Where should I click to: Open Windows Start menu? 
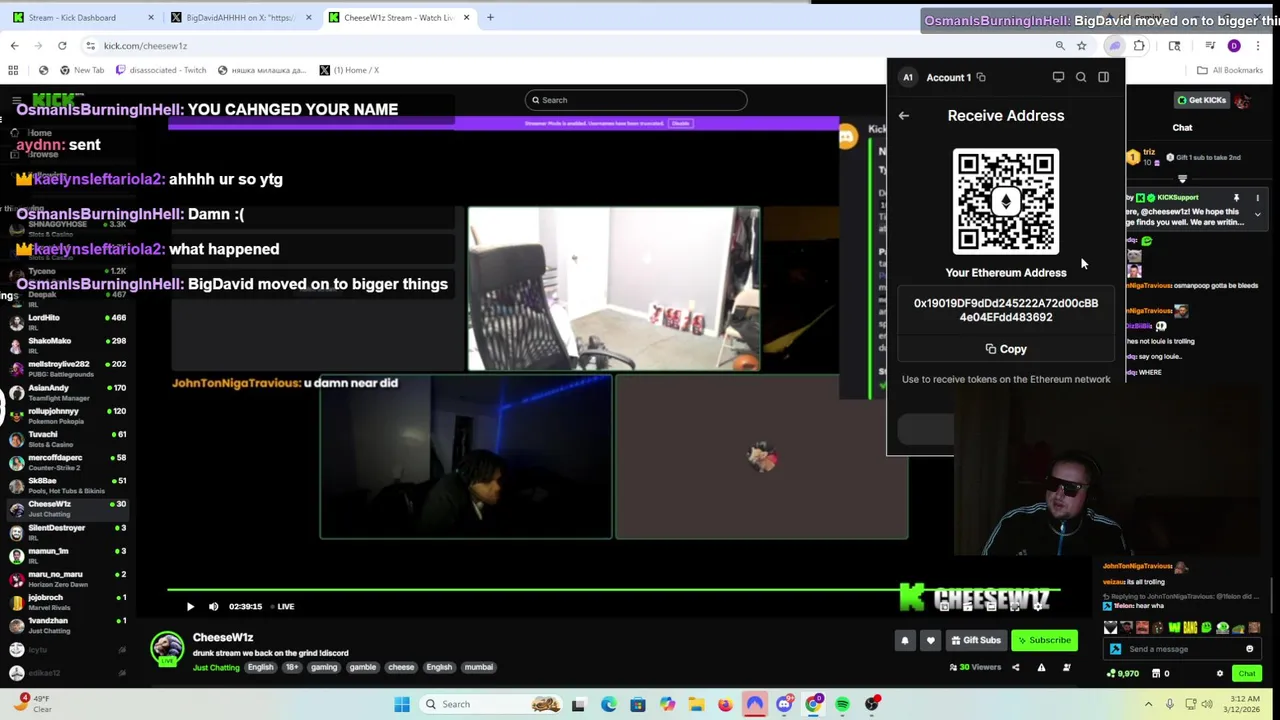pos(402,704)
